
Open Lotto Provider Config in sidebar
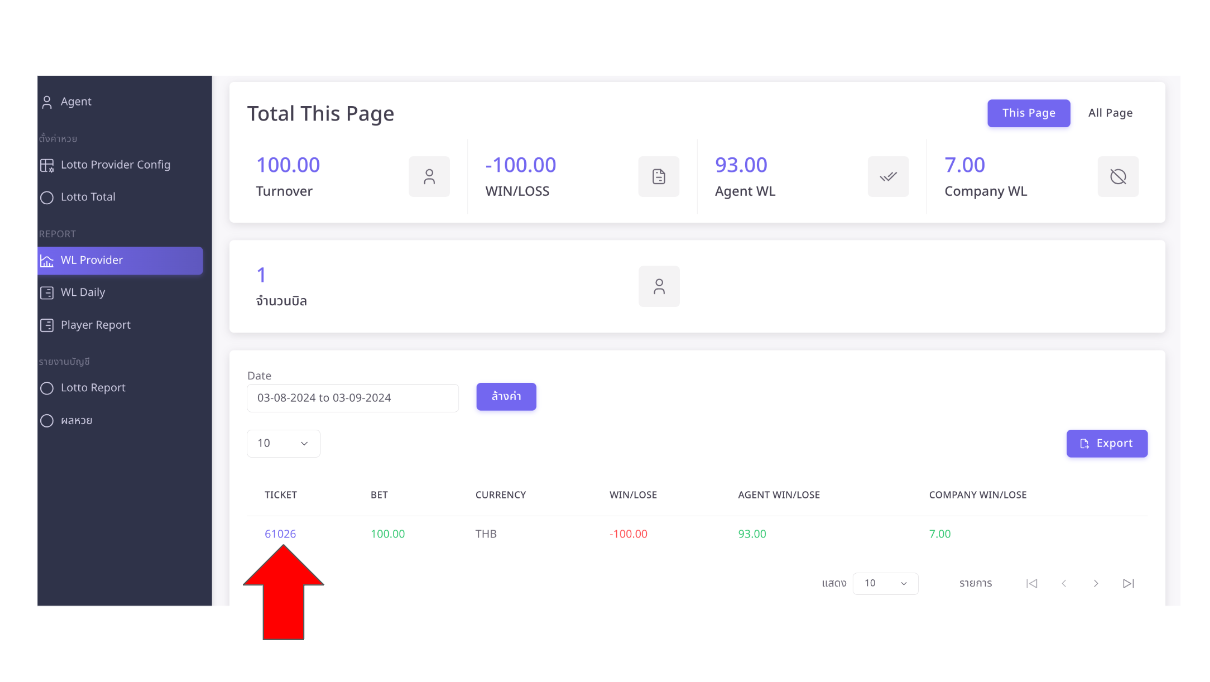tap(115, 165)
